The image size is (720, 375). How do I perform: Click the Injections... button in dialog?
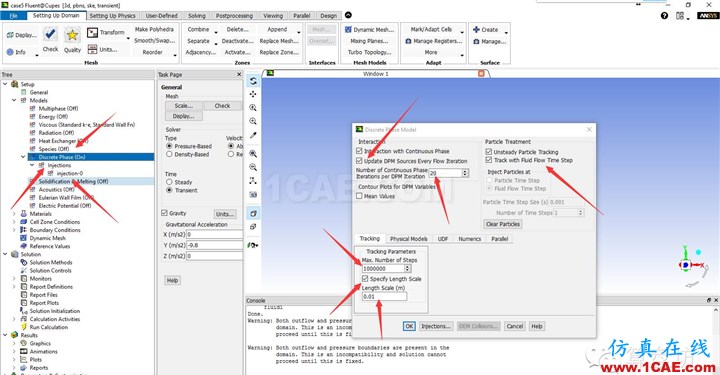436,326
